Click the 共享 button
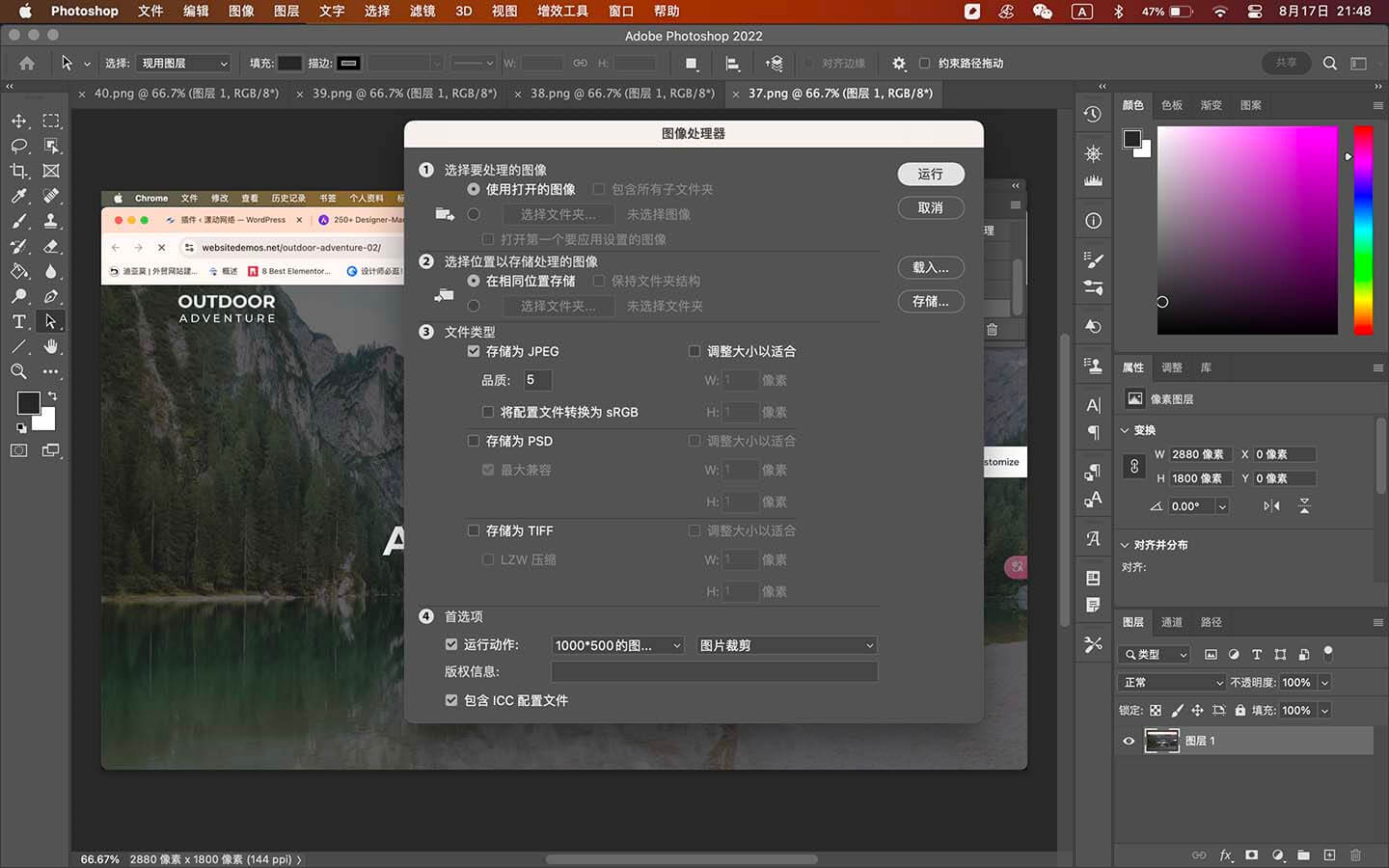This screenshot has width=1389, height=868. point(1286,63)
